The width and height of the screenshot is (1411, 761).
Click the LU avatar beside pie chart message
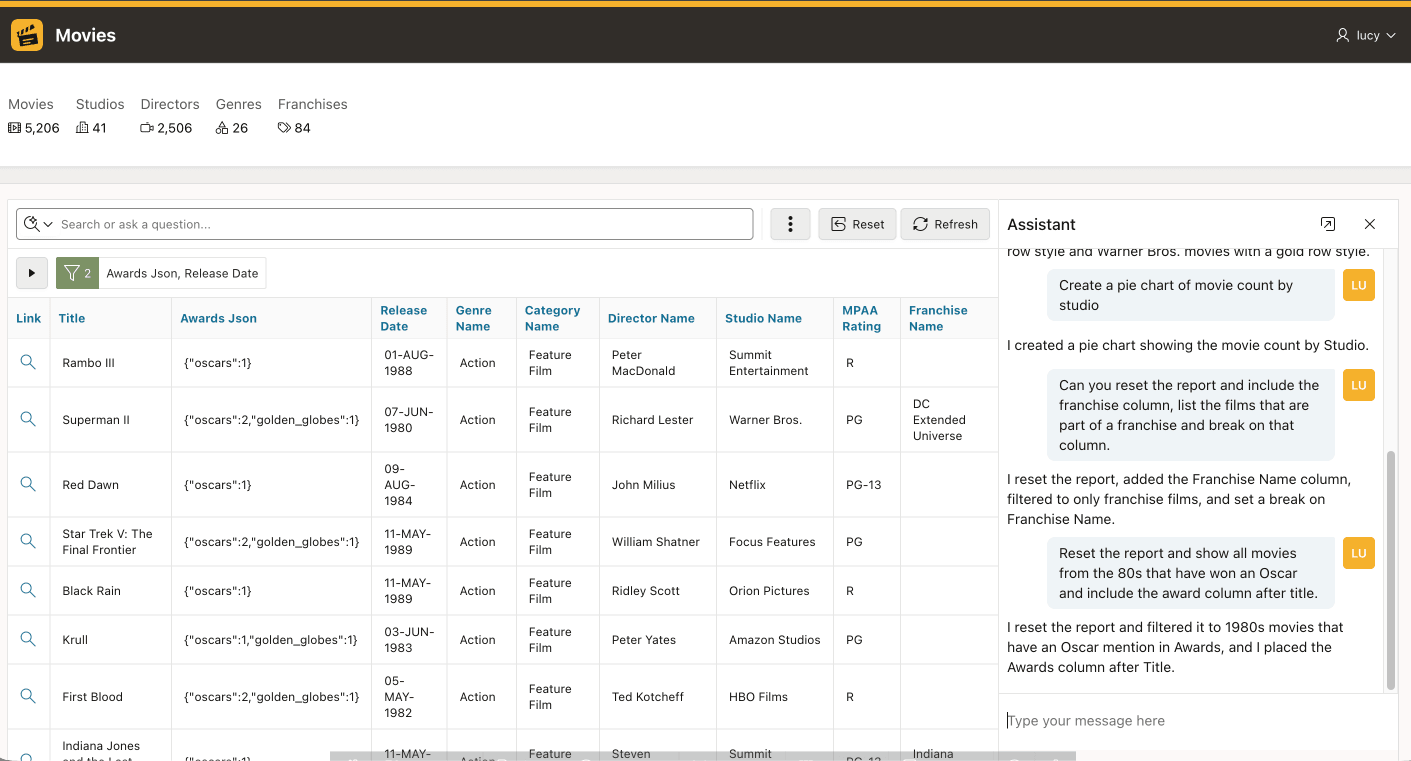click(x=1359, y=285)
